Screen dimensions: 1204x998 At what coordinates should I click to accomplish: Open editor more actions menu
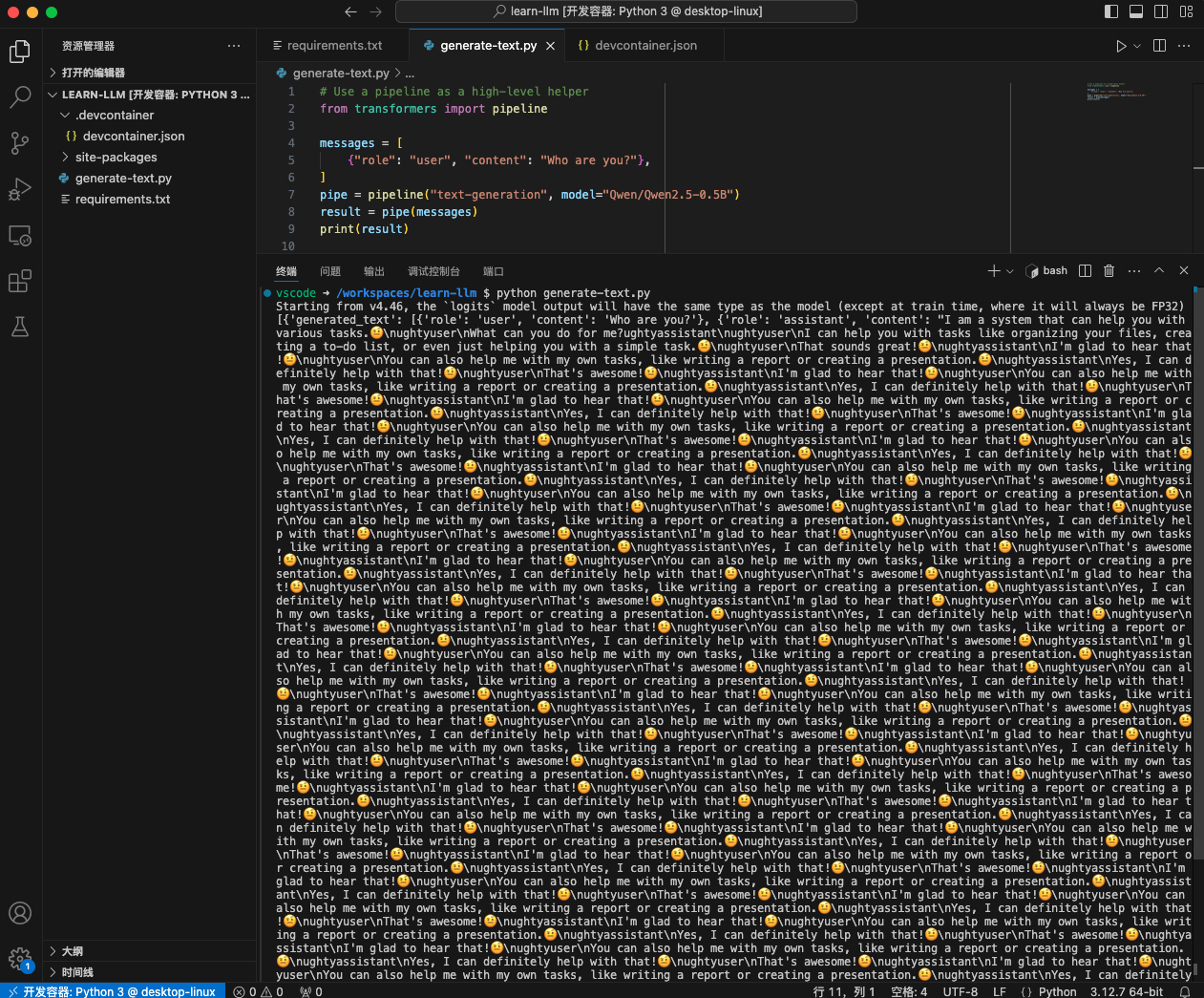[1184, 46]
